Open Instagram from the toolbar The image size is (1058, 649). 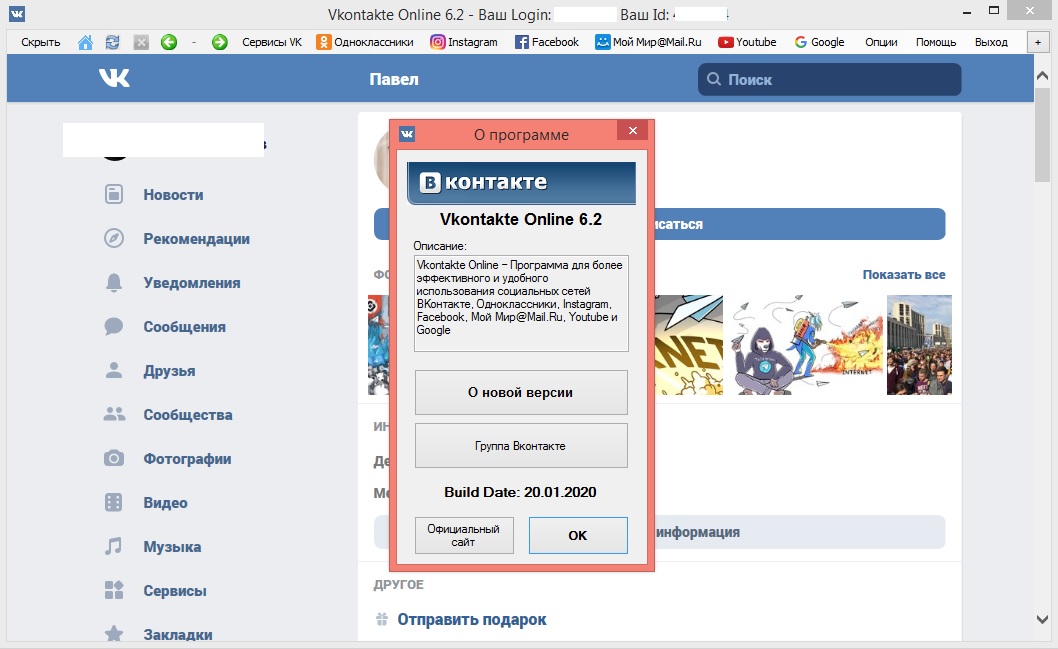pyautogui.click(x=464, y=42)
